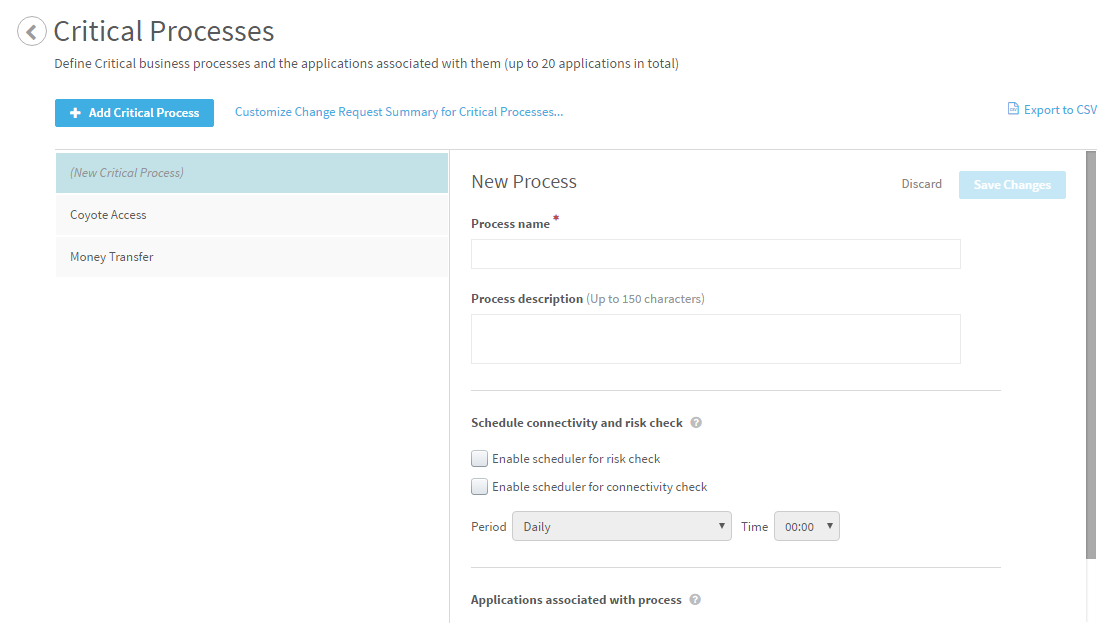Click the plus icon on Add Critical Process
1112x623 pixels.
point(75,113)
